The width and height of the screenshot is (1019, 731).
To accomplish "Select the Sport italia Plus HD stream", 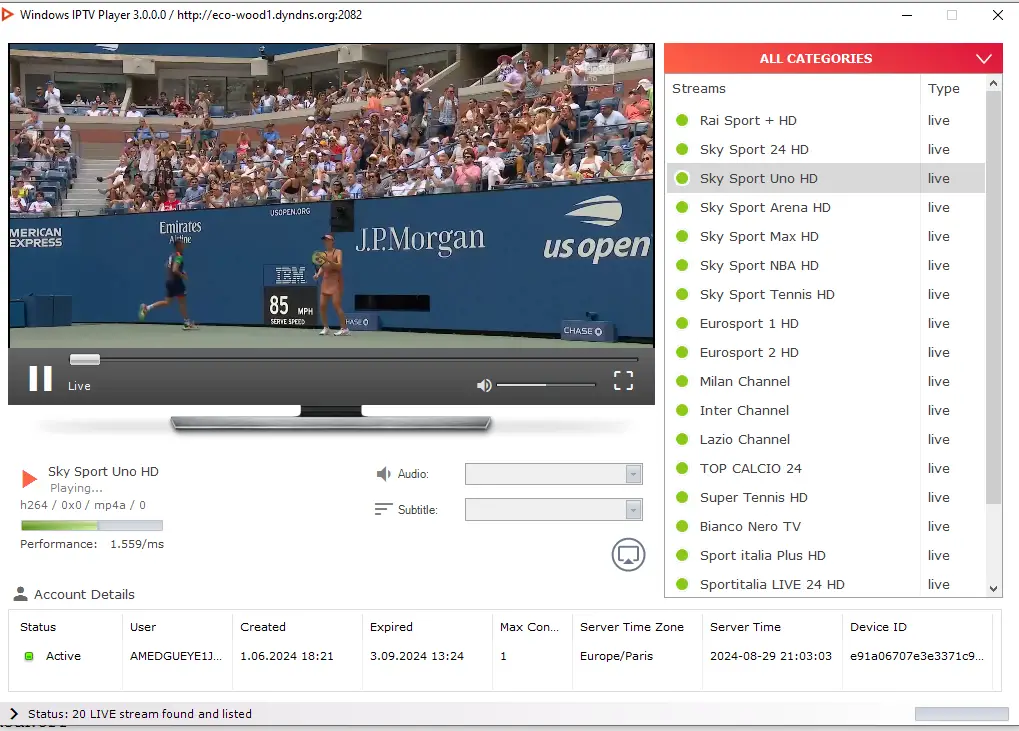I will 825,556.
